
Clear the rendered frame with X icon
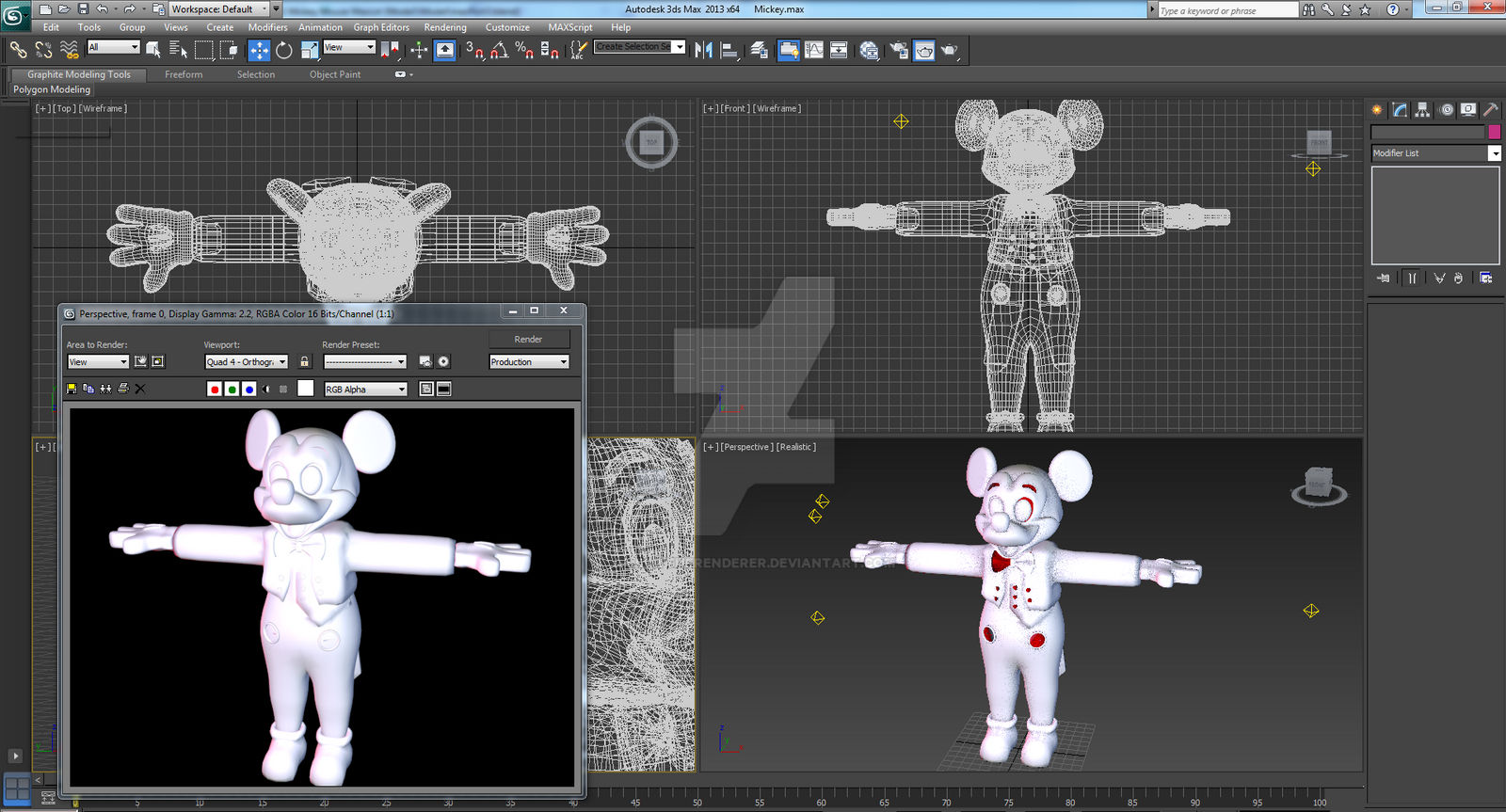pyautogui.click(x=140, y=389)
